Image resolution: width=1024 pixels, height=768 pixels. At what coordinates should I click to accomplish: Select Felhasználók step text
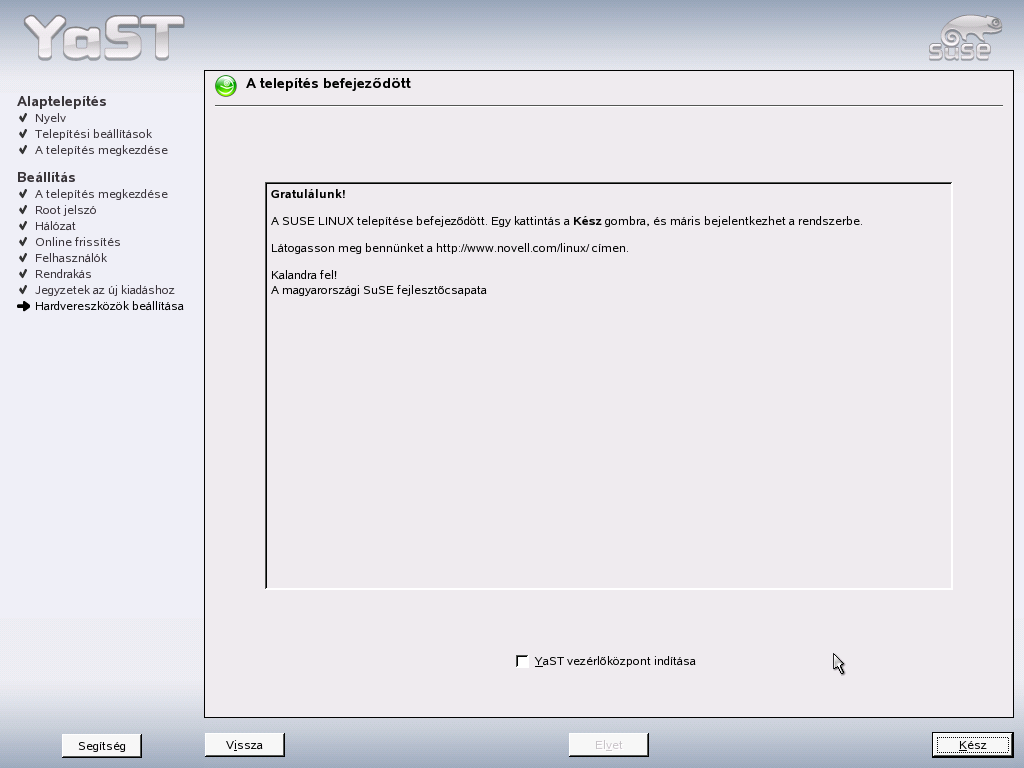point(71,258)
